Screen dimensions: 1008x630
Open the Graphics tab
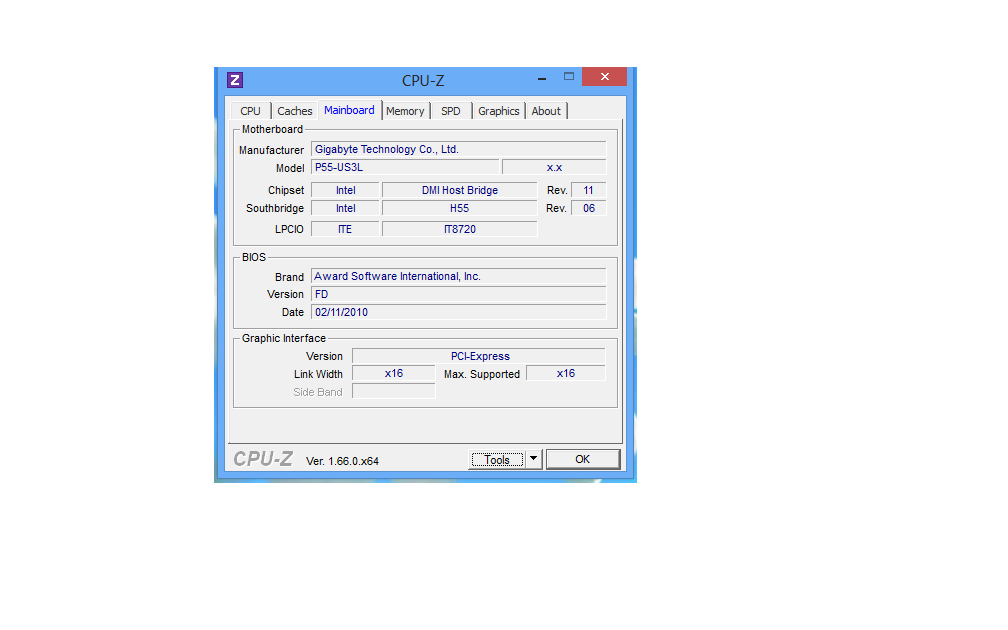[x=498, y=111]
